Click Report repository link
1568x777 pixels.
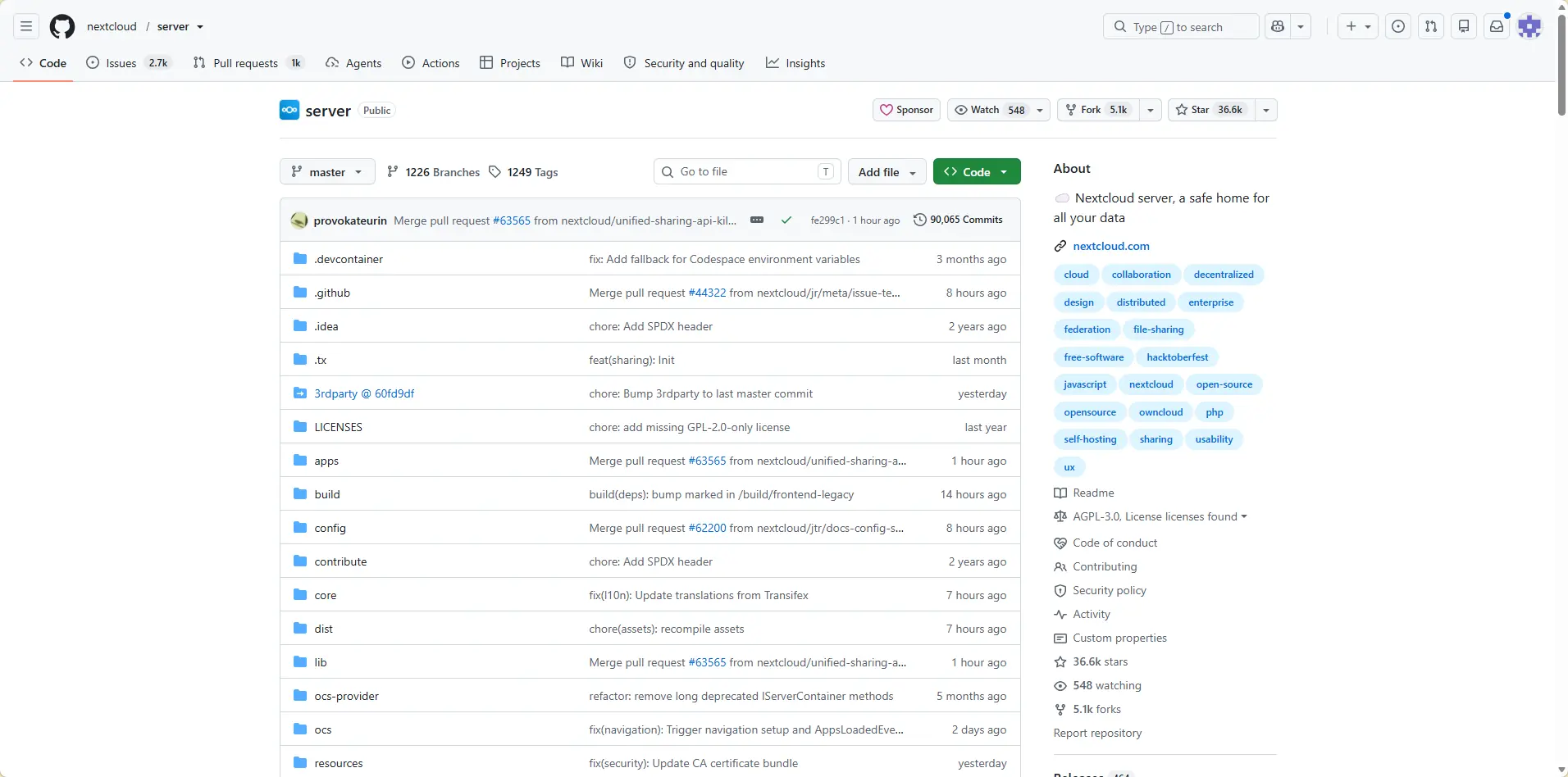(x=1097, y=733)
